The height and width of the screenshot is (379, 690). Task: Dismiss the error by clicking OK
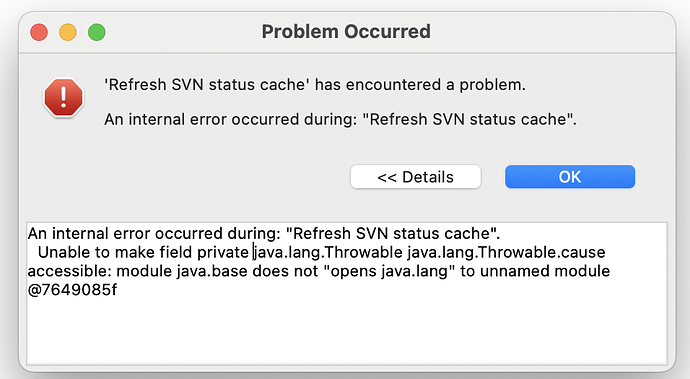click(x=570, y=177)
